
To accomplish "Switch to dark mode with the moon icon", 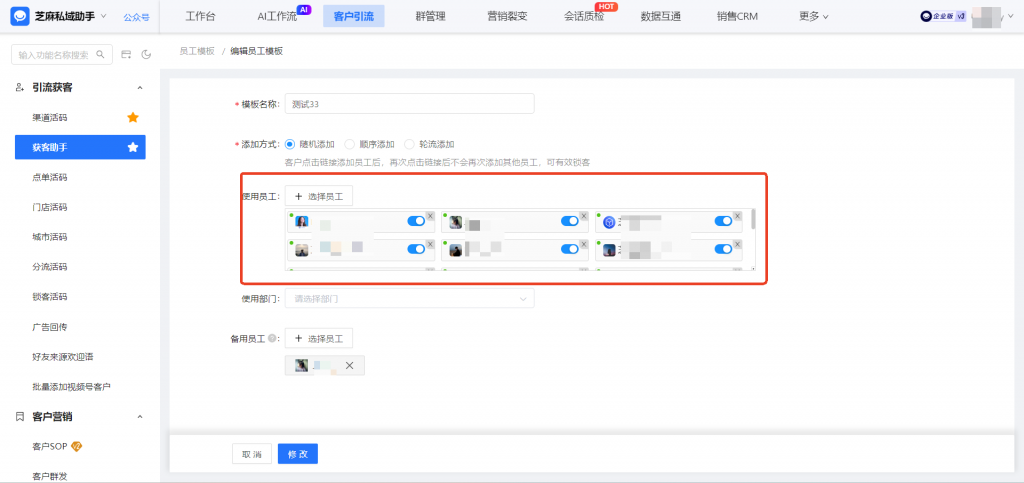I will click(146, 55).
